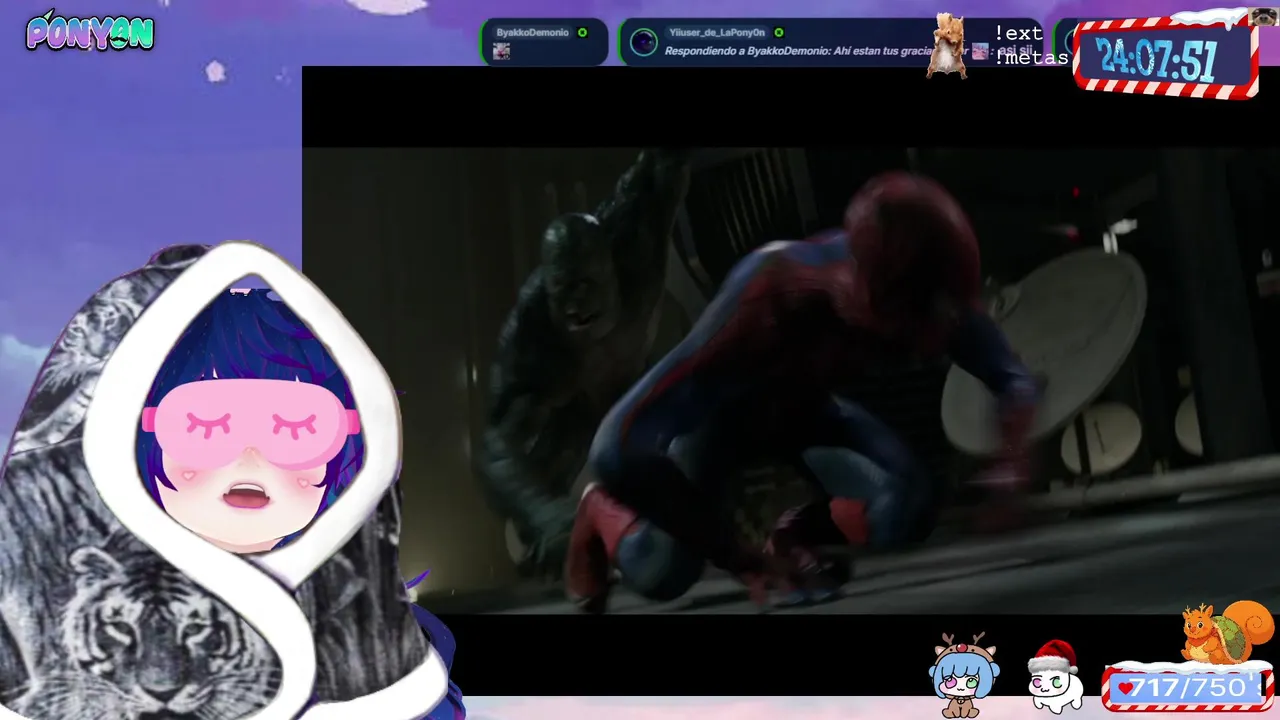Click the '!ext' command text
Viewport: 1280px width, 720px height.
tap(1018, 33)
